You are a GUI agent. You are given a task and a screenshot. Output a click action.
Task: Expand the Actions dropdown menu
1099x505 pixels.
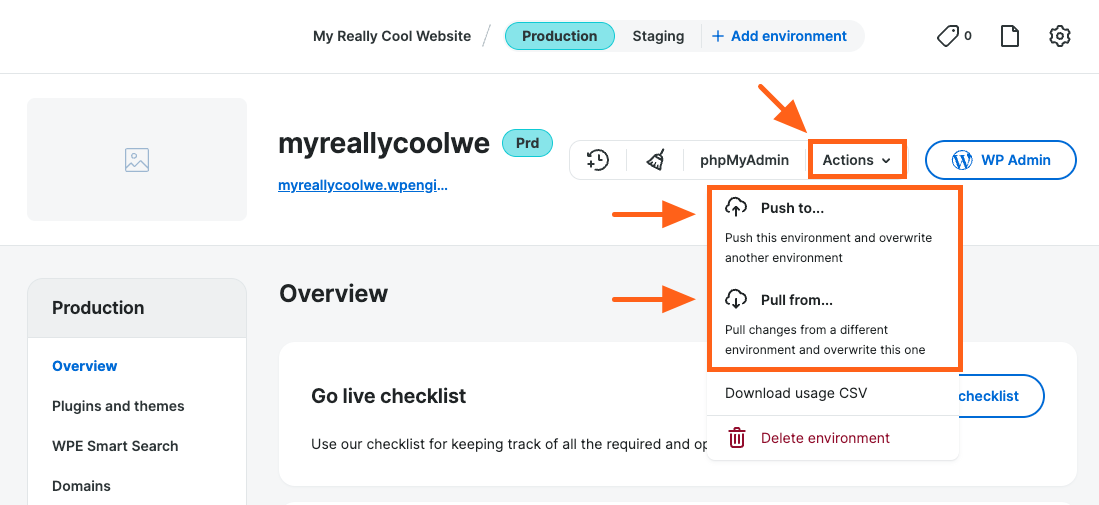(857, 160)
